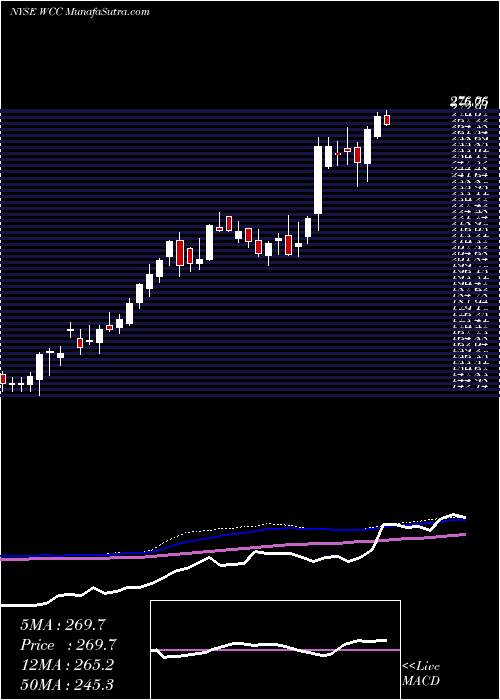This screenshot has width=500, height=700.
Task: Click the <<Live MACD label
Action: coord(421,674)
